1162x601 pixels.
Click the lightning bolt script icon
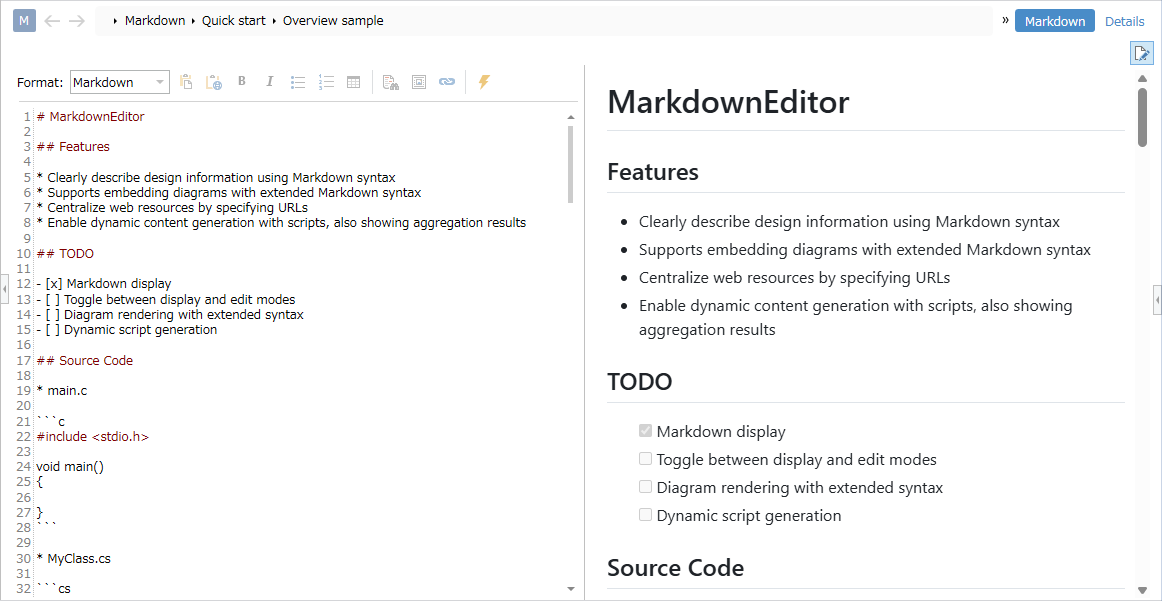point(483,82)
